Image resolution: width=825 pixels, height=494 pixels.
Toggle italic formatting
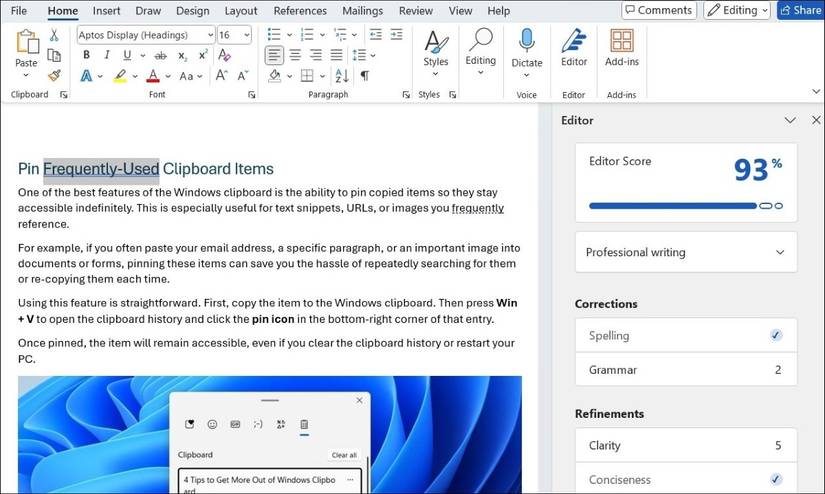pos(107,55)
